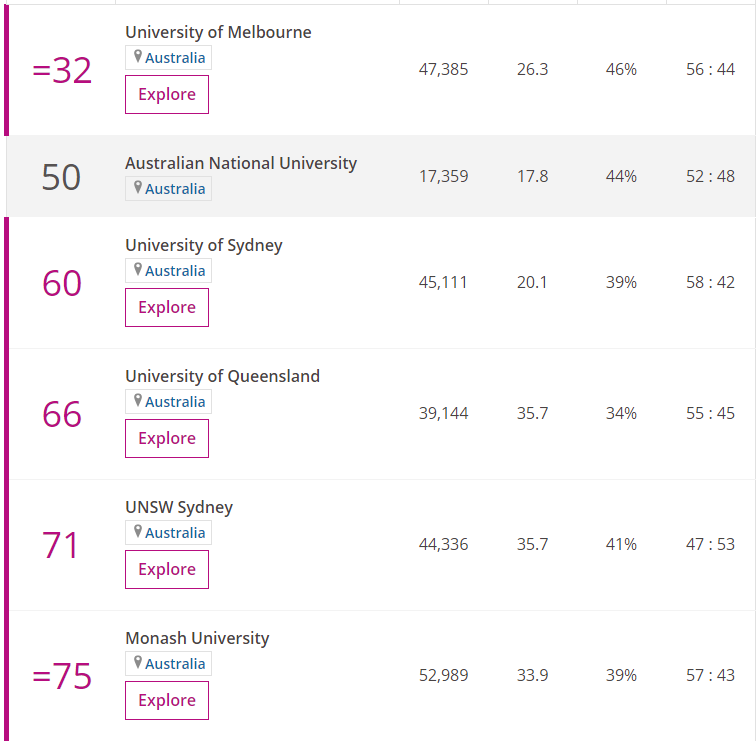Select the UNSW Sydney title link

click(x=178, y=507)
